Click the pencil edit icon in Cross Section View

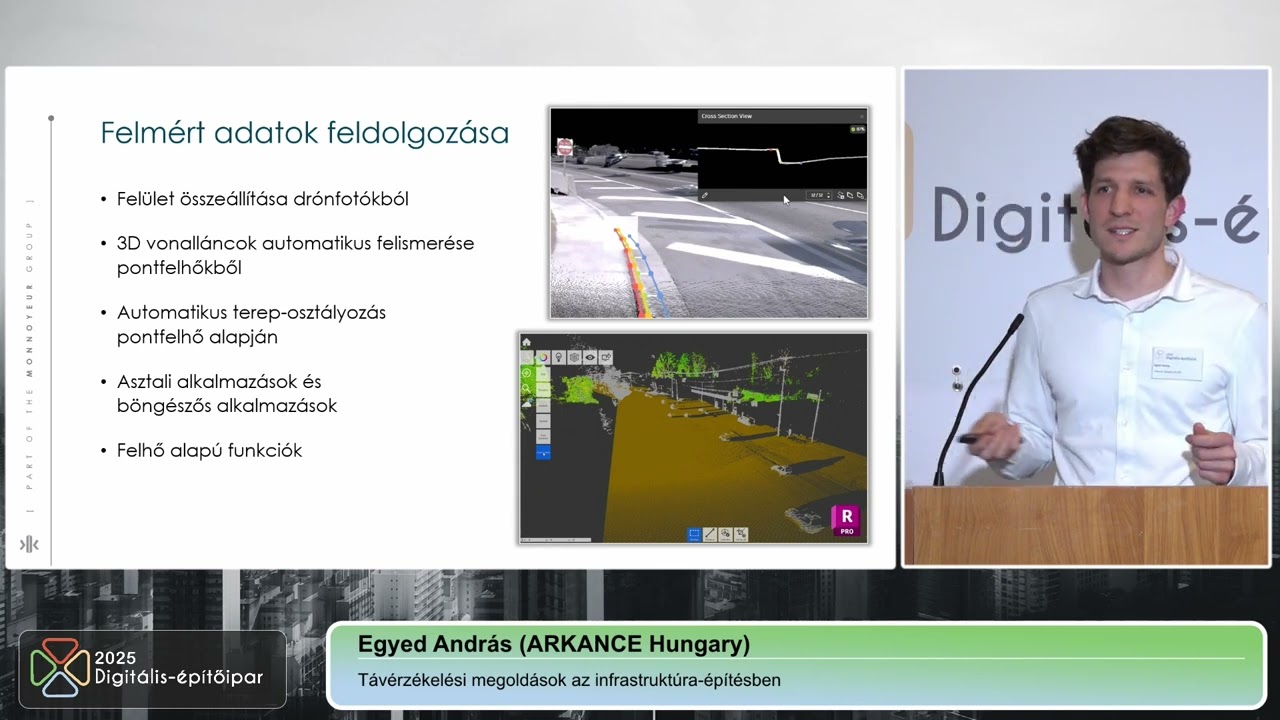click(x=705, y=195)
